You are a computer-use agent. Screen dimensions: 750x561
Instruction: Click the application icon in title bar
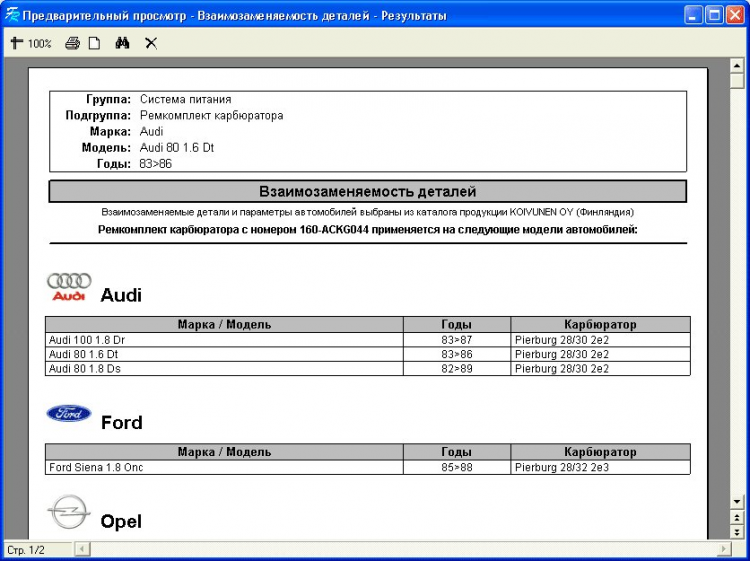(x=11, y=15)
